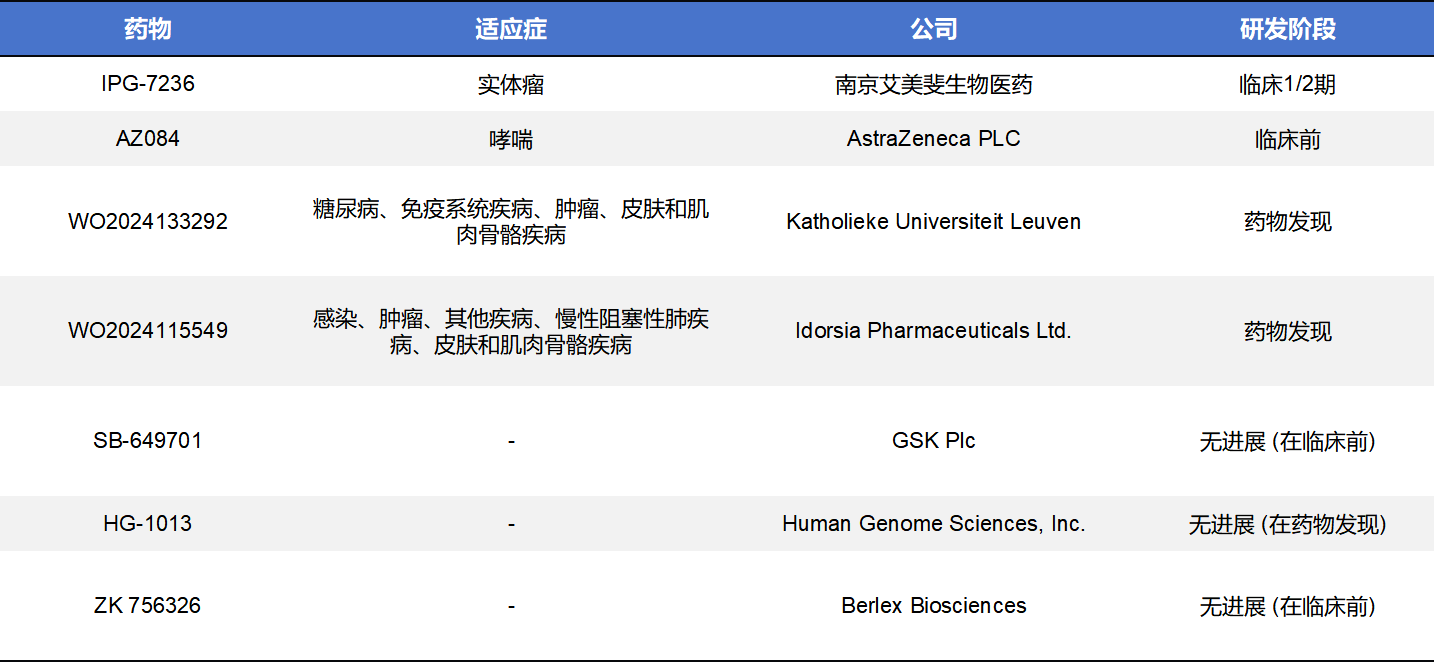Screen dimensions: 1434x662
Task: Click Katholieke Universiteit Leuven company name
Action: tap(933, 221)
